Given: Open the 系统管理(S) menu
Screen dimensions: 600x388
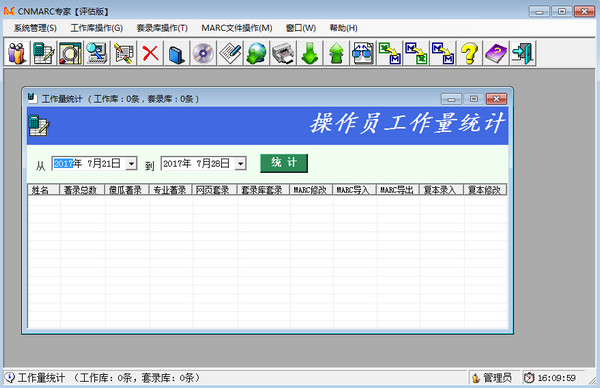Looking at the screenshot, I should tap(35, 28).
